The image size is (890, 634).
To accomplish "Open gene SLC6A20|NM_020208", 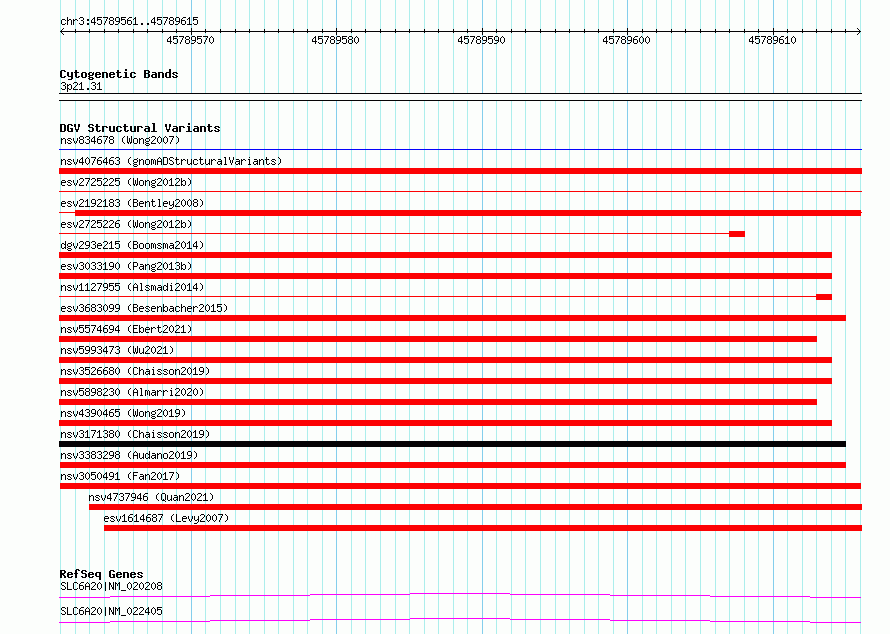I will pos(111,587).
